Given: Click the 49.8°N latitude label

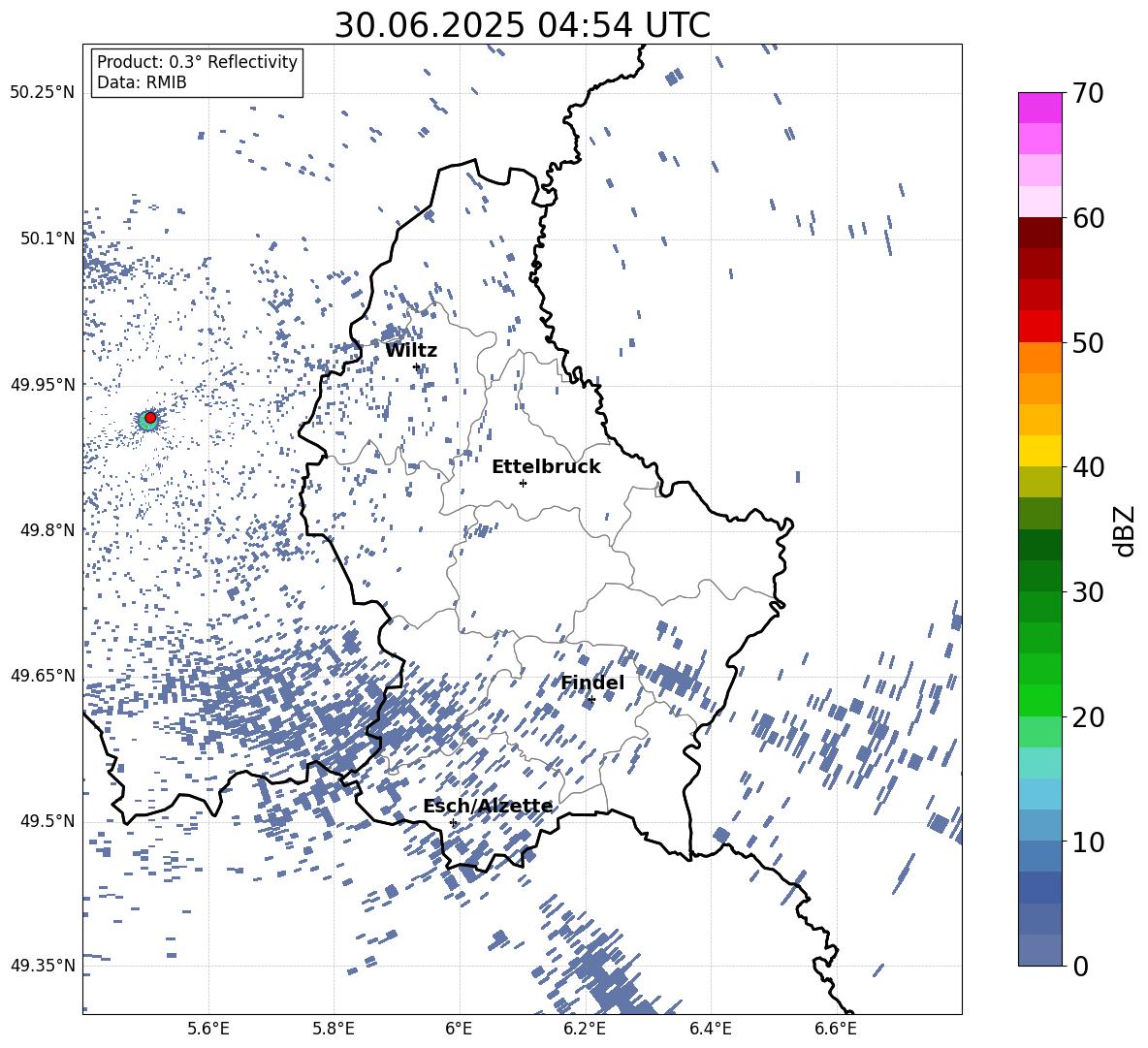Looking at the screenshot, I should click(48, 529).
